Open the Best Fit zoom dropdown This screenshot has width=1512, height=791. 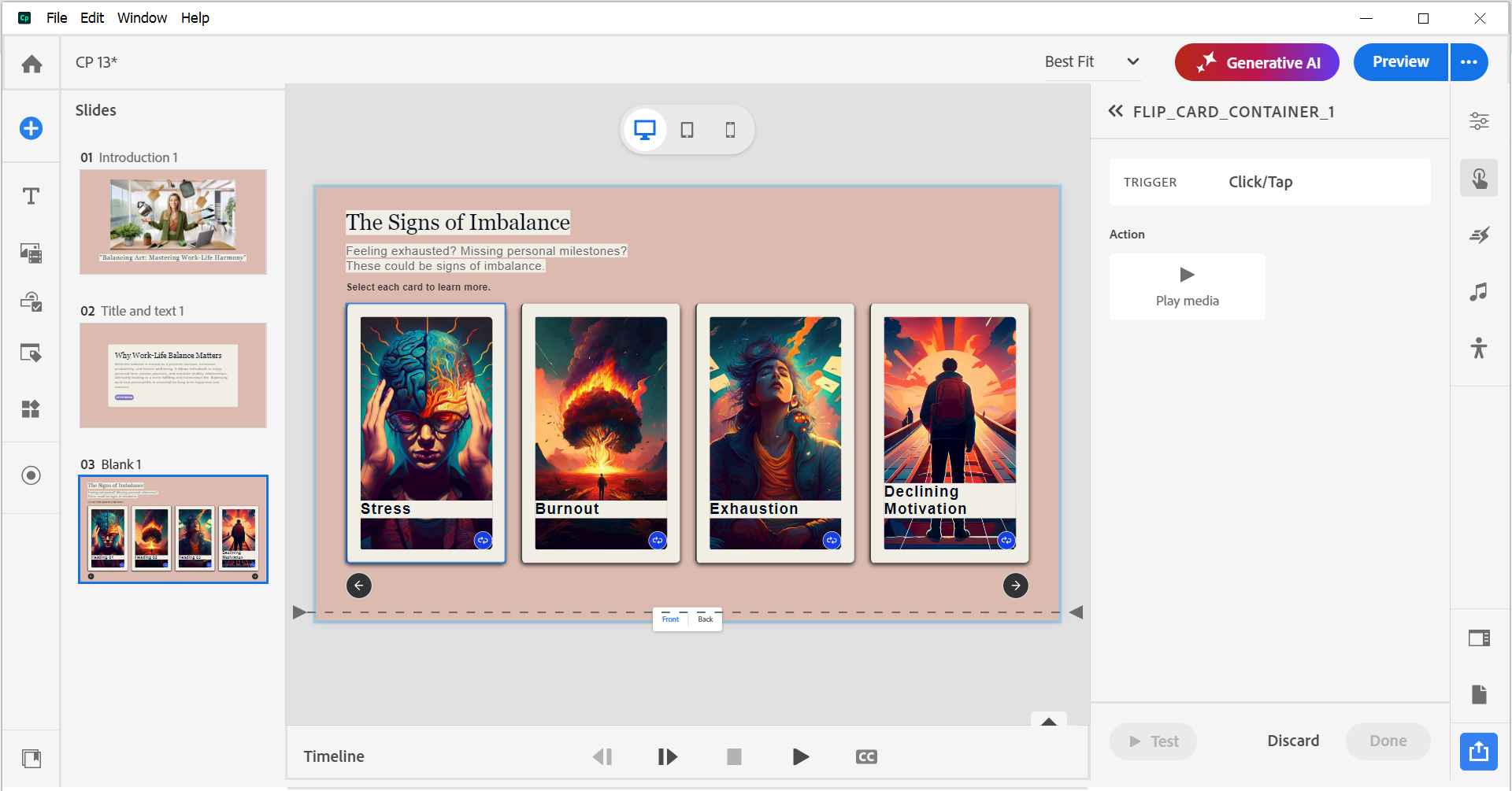tap(1091, 61)
